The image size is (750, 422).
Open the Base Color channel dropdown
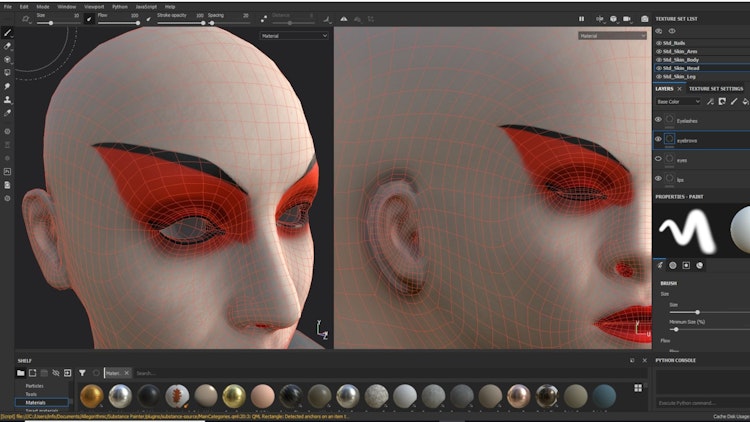678,101
